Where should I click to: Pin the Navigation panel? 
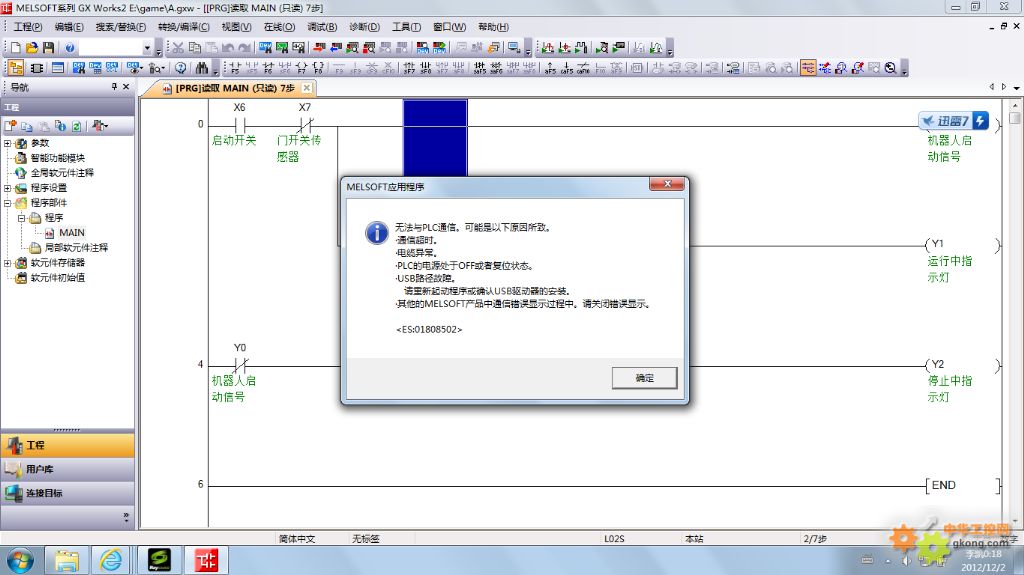(114, 86)
